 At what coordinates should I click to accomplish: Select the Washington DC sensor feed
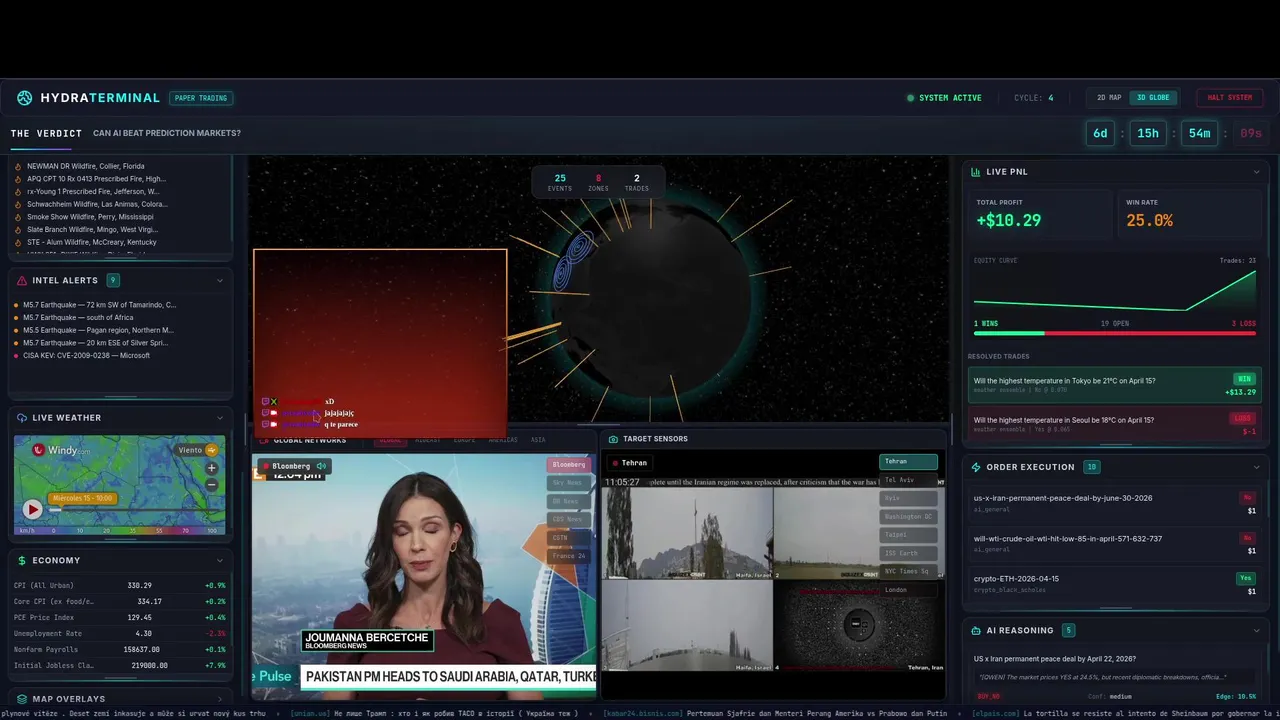pyautogui.click(x=909, y=517)
